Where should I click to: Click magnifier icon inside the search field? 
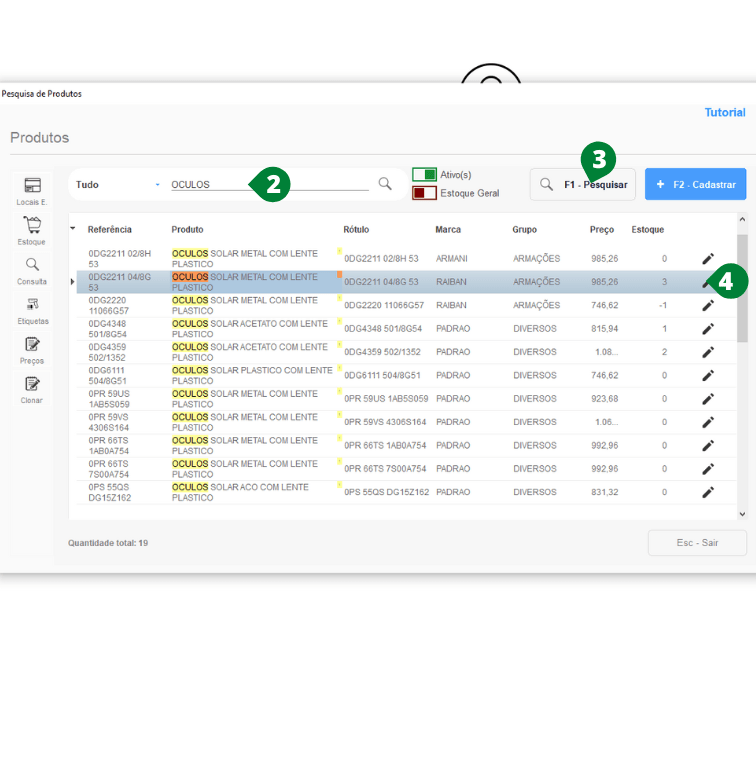pyautogui.click(x=385, y=184)
